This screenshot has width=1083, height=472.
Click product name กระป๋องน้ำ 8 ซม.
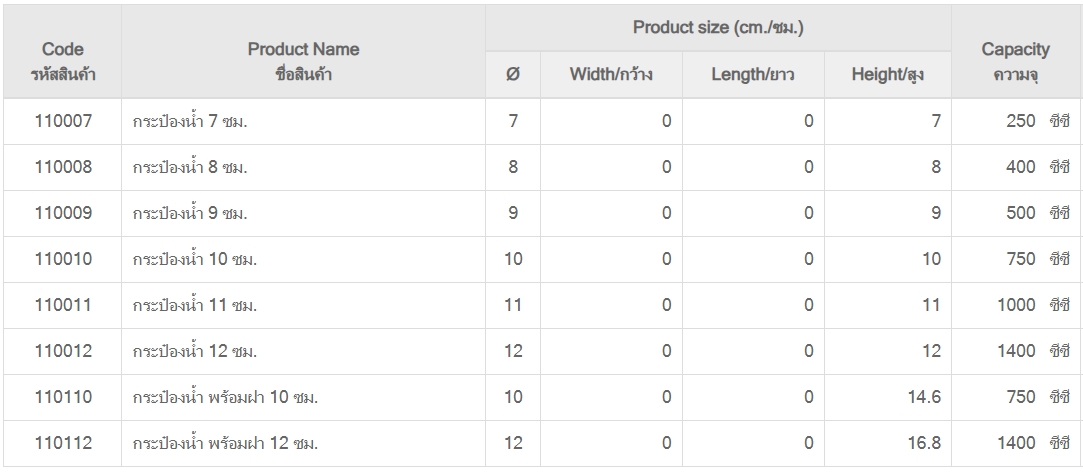click(x=190, y=168)
